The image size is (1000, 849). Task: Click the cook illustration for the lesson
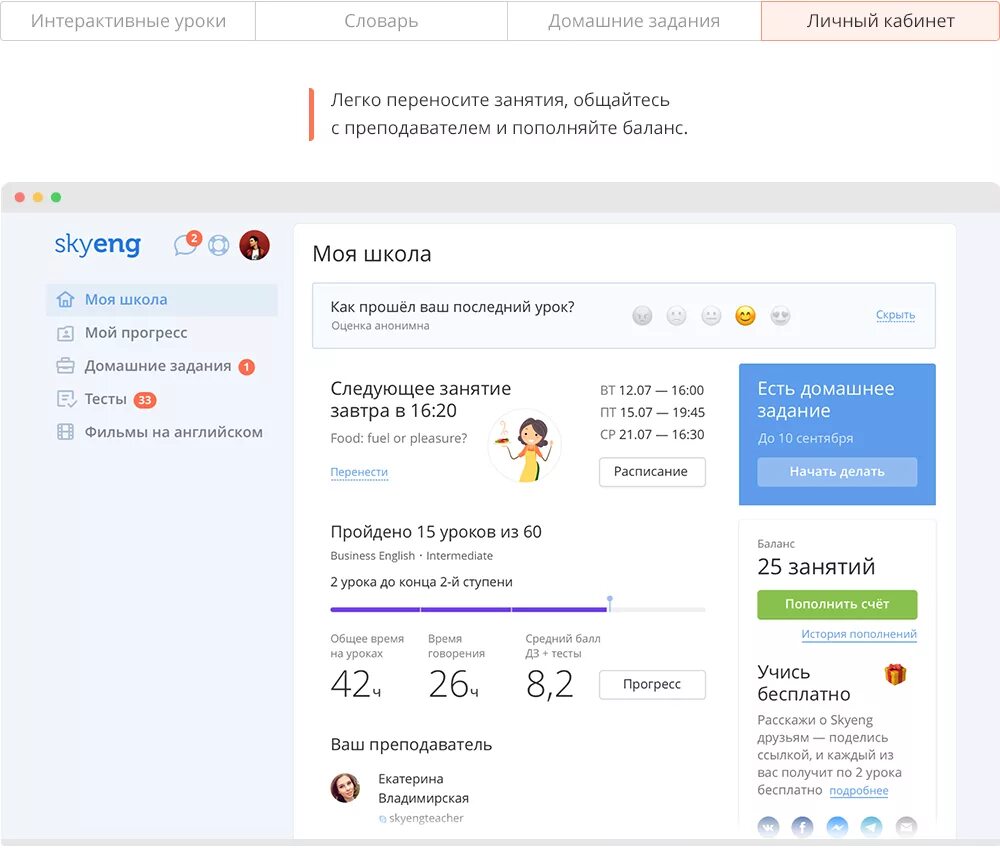click(x=525, y=446)
